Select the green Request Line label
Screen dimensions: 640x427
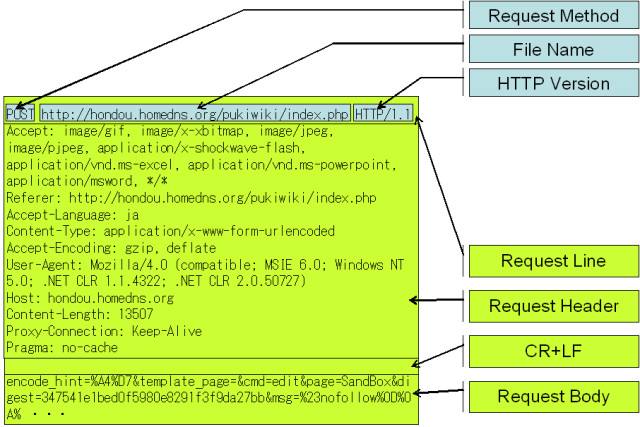(x=553, y=261)
